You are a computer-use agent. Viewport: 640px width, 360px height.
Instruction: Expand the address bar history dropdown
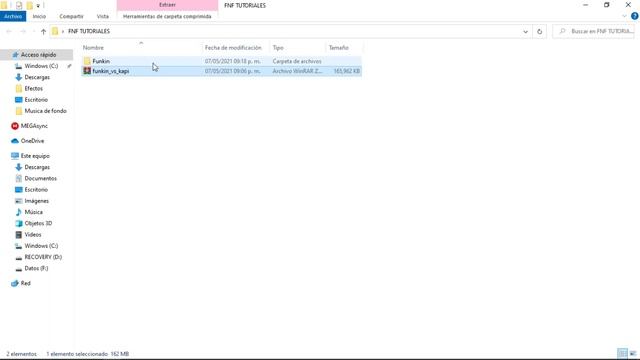(525, 31)
